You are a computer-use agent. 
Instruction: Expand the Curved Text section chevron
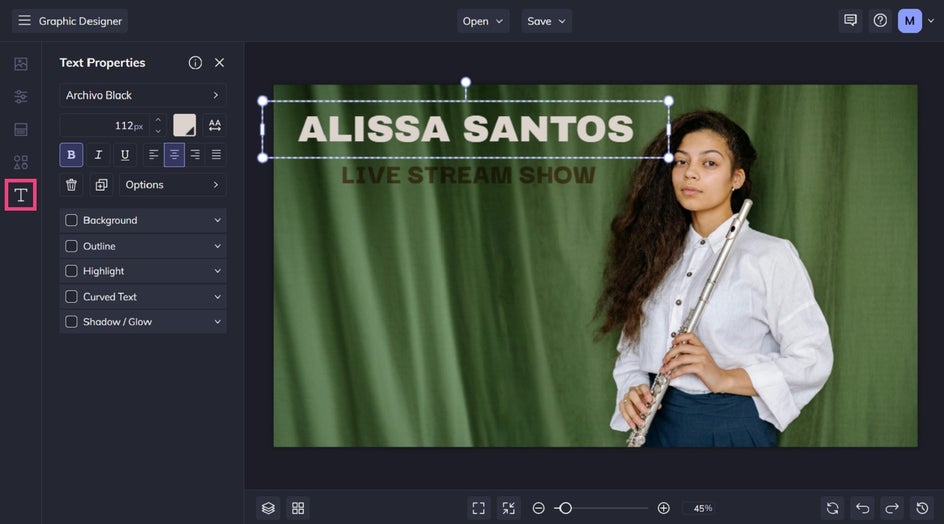(x=217, y=297)
